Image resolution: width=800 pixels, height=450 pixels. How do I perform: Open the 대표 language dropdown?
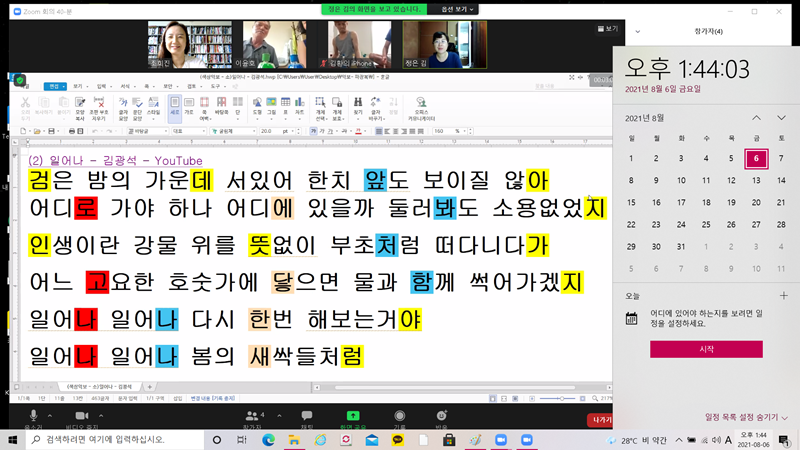click(188, 131)
